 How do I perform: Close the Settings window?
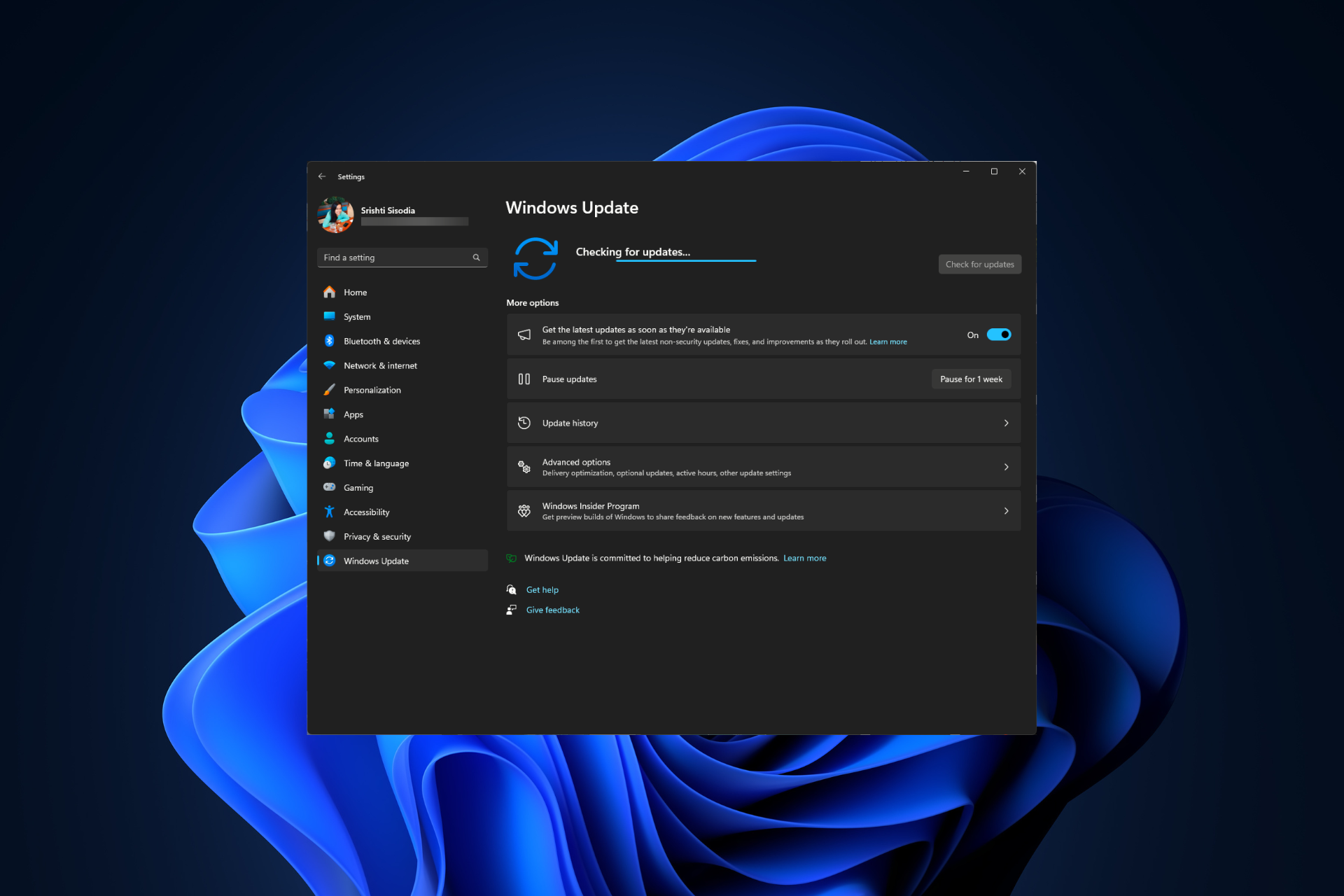[1022, 171]
